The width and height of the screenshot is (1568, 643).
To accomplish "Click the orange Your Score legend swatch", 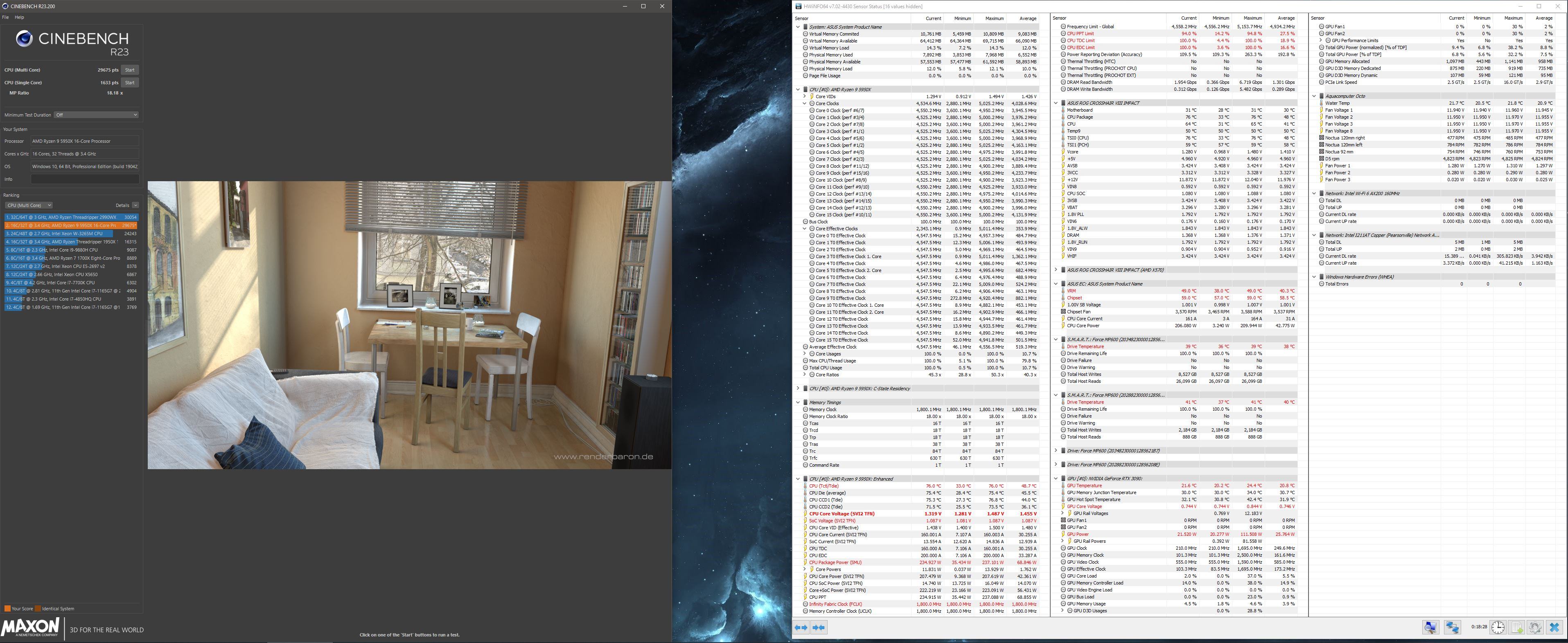I will point(7,608).
